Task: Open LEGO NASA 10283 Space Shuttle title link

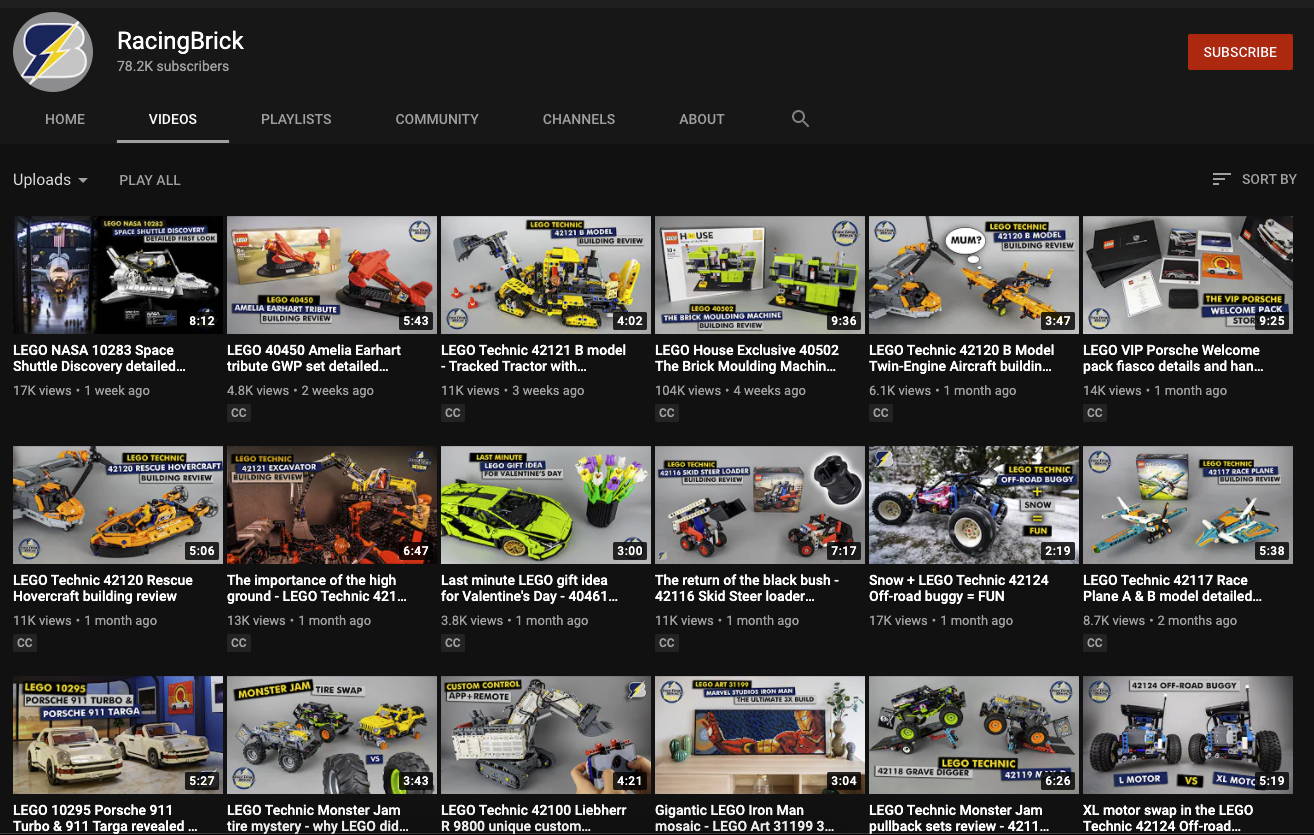Action: tap(100, 358)
